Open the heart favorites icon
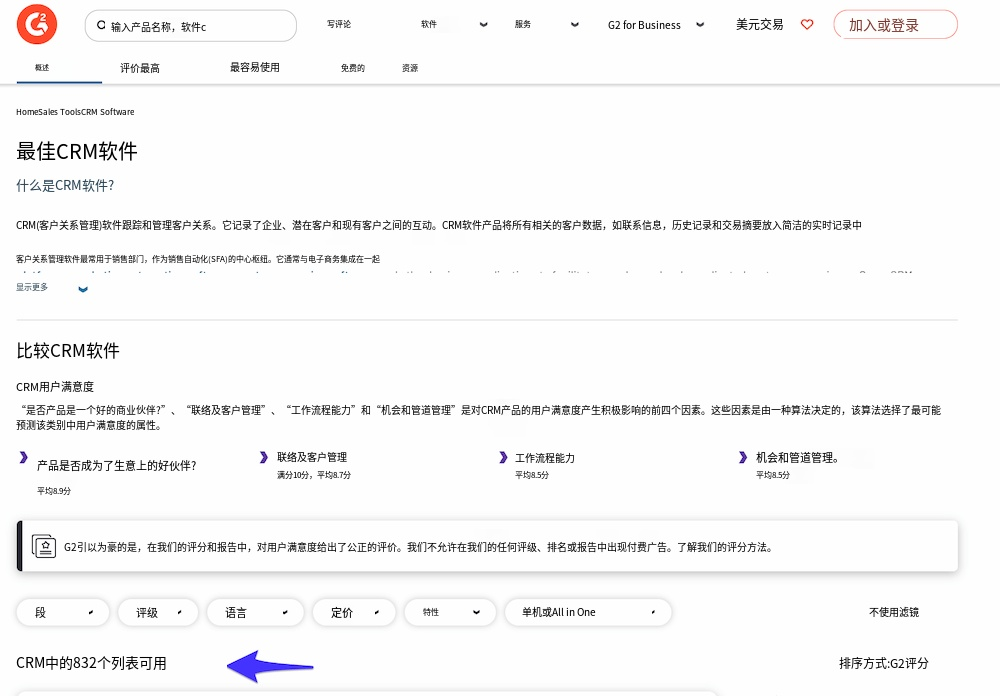This screenshot has height=696, width=1000. (807, 24)
